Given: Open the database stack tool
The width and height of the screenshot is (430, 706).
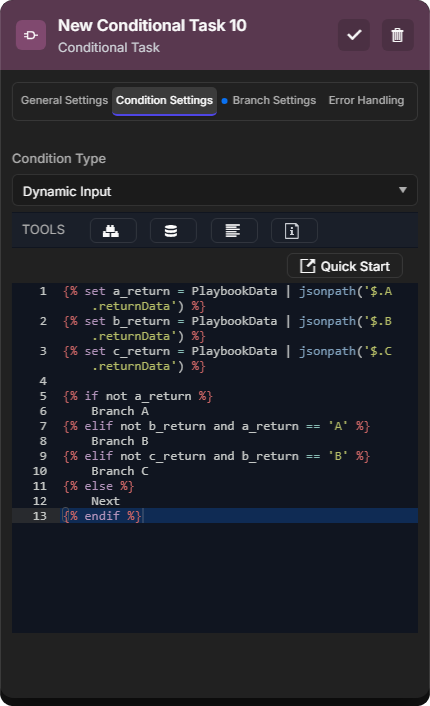Looking at the screenshot, I should click(x=173, y=231).
